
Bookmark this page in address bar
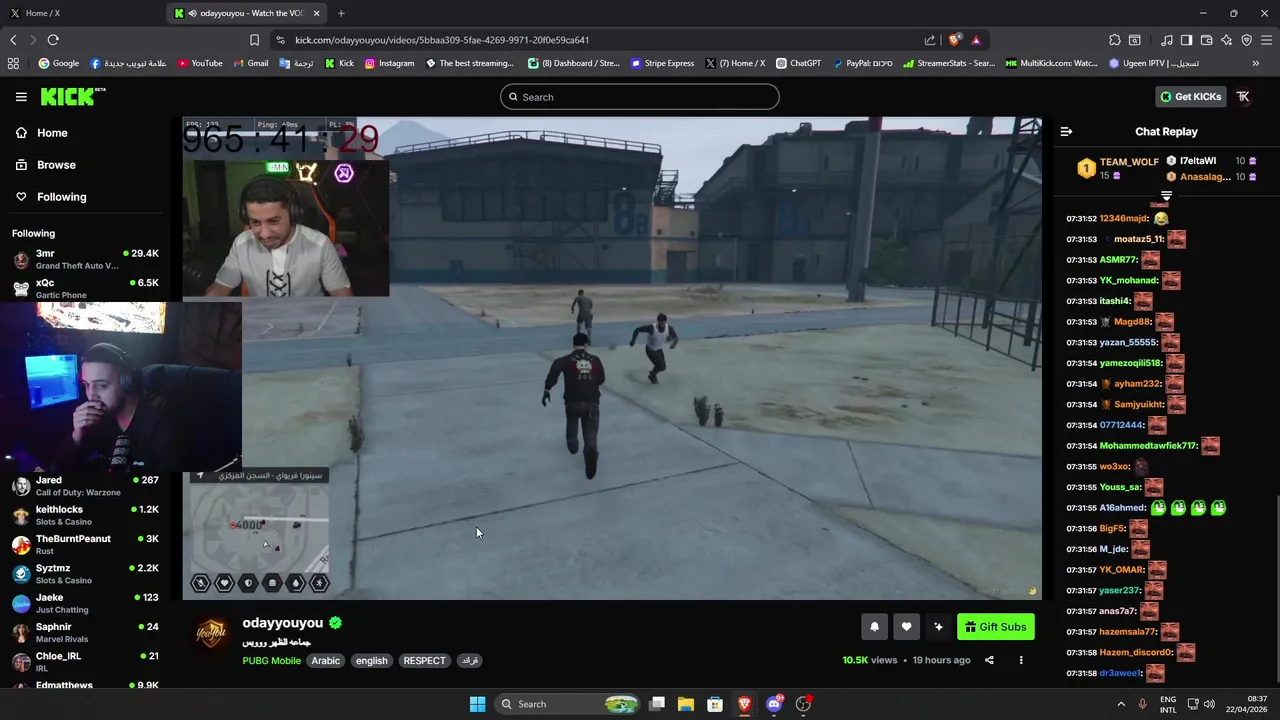tap(254, 40)
